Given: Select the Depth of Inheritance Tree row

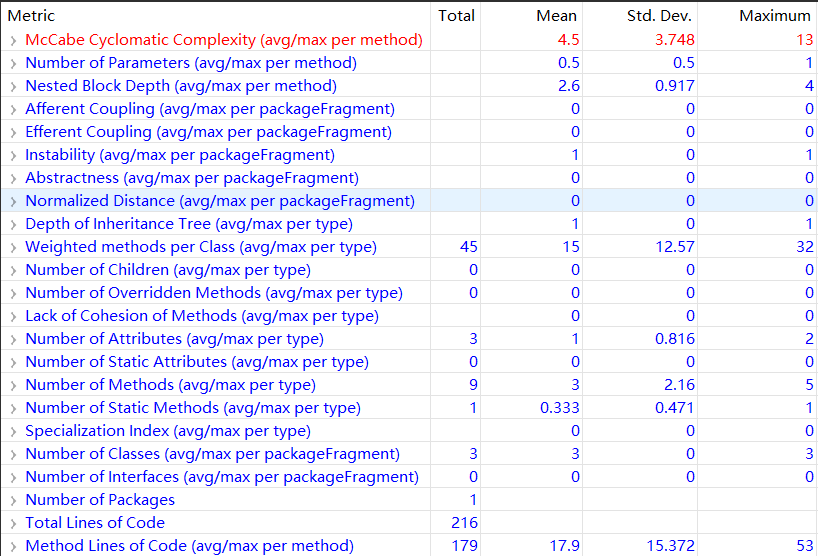Looking at the screenshot, I should [x=188, y=224].
